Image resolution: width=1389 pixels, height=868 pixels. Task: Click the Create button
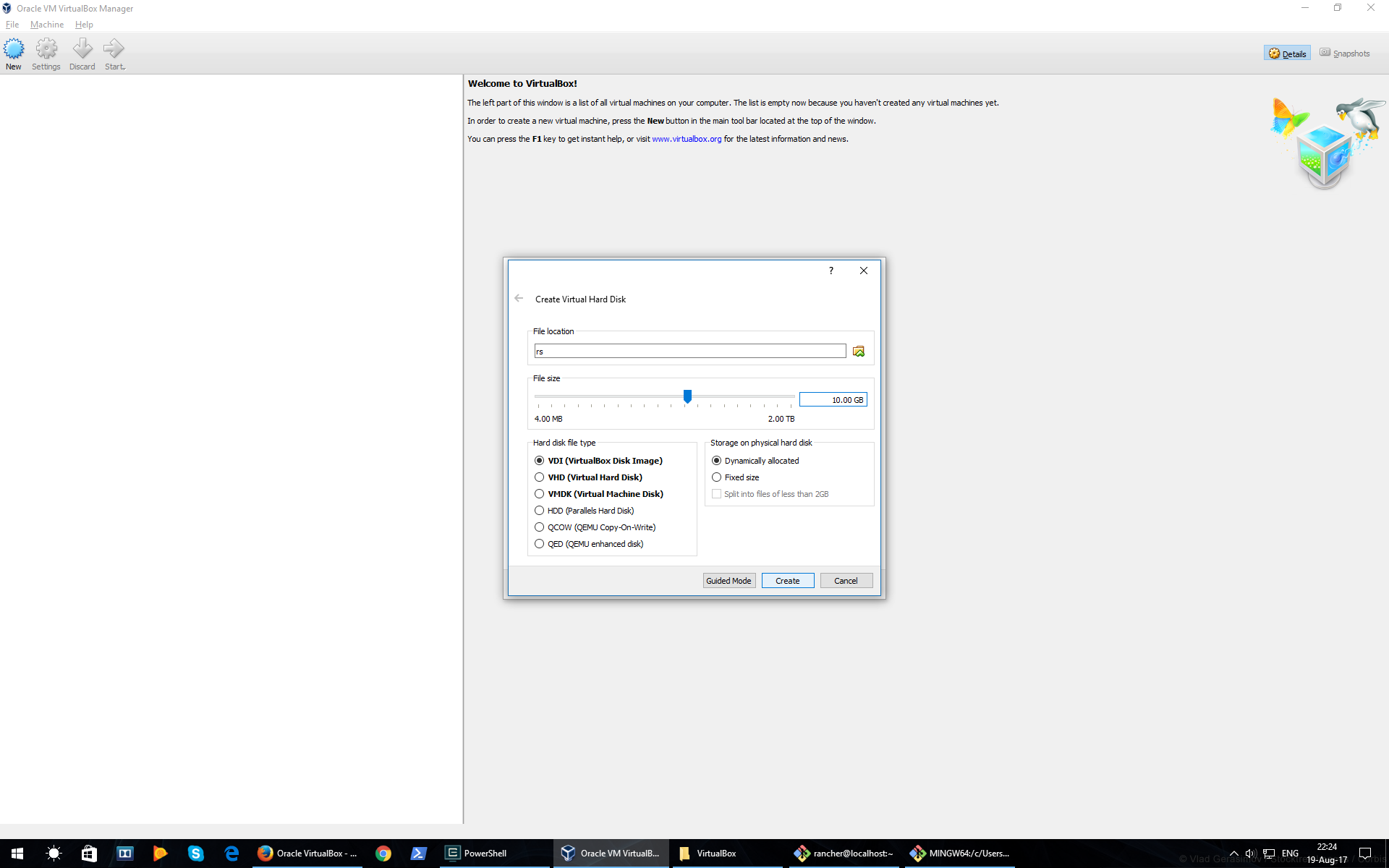[x=787, y=581]
